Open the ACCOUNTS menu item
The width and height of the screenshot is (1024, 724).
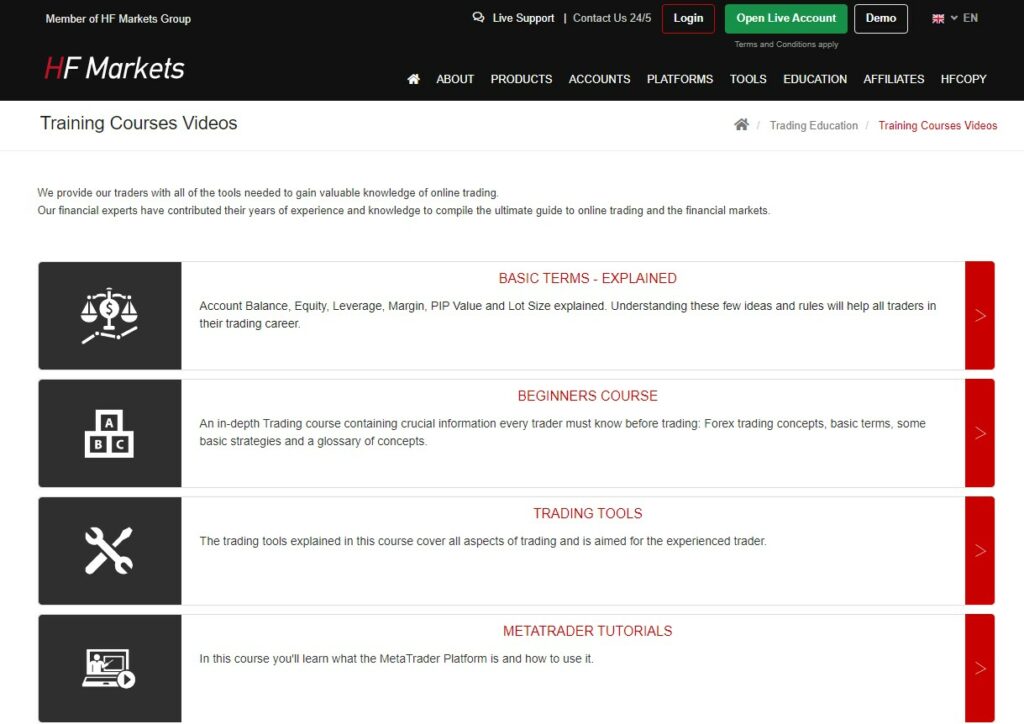pos(599,79)
